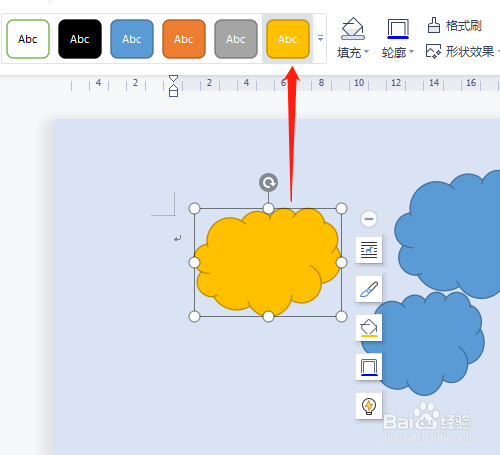Select the Format Painter (格式刷) tool
The height and width of the screenshot is (455, 500).
(x=455, y=26)
